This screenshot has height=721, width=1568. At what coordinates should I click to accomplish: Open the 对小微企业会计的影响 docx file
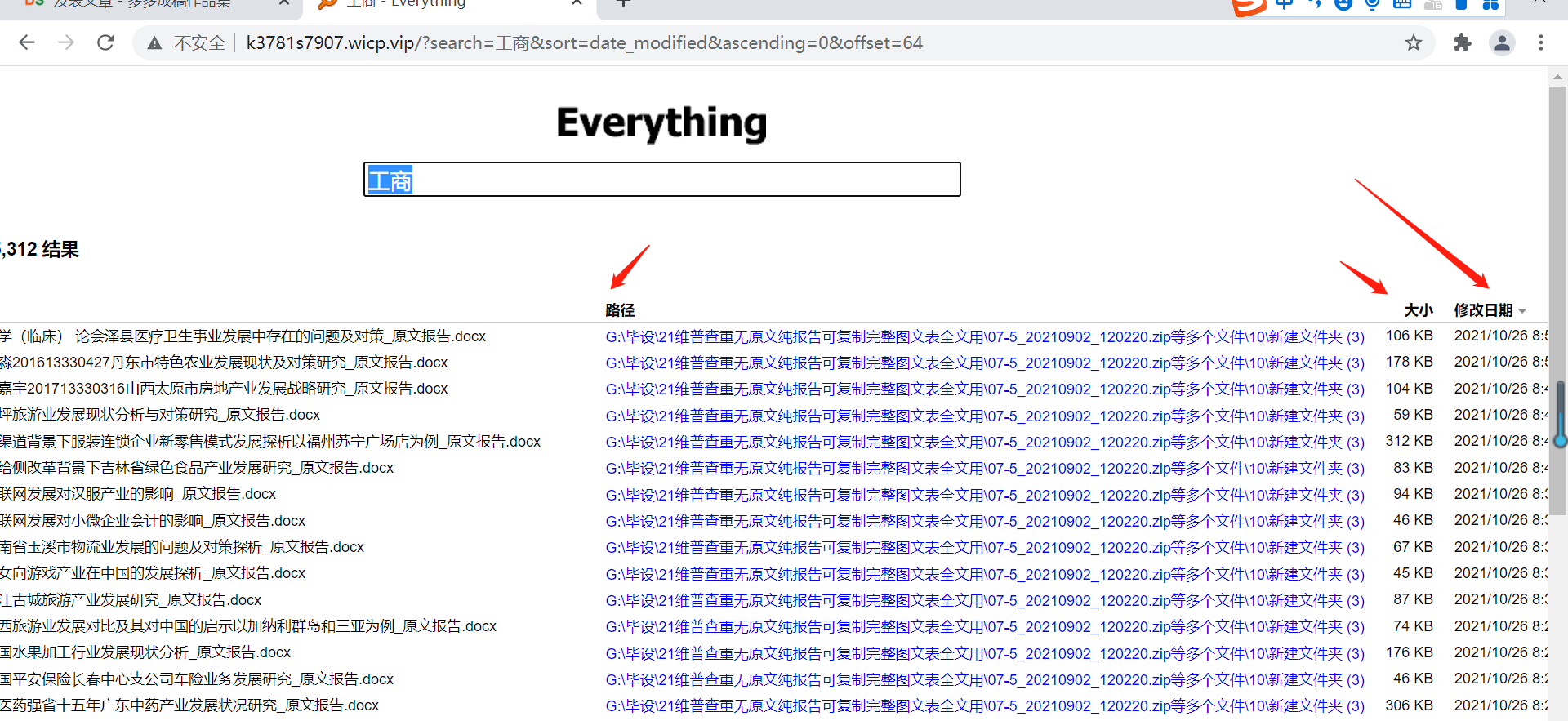pyautogui.click(x=153, y=521)
